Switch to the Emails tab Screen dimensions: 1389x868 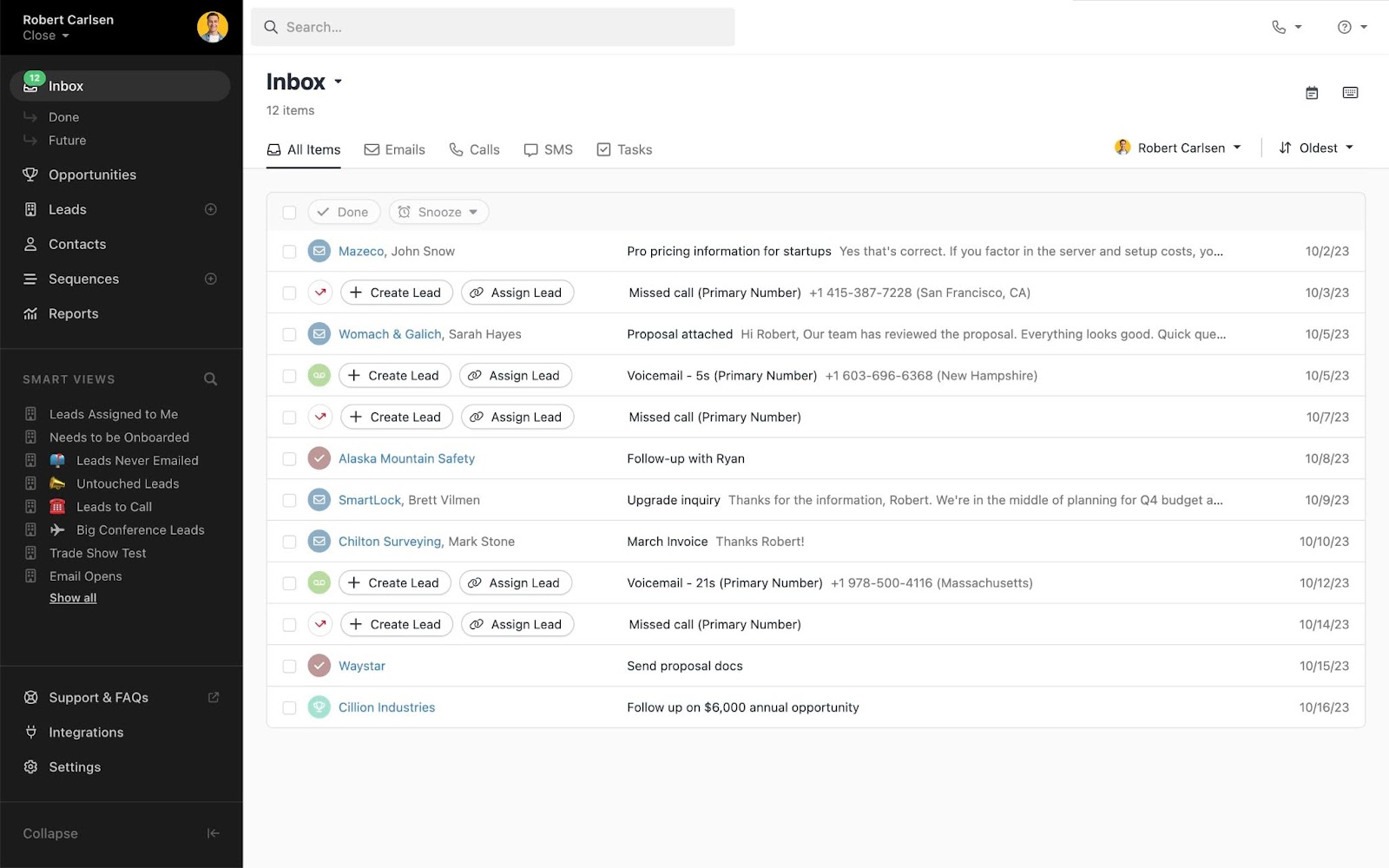pos(395,149)
